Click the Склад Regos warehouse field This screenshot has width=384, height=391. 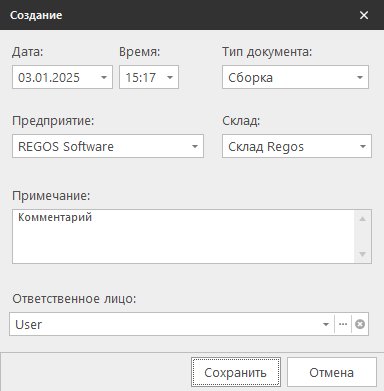(297, 146)
